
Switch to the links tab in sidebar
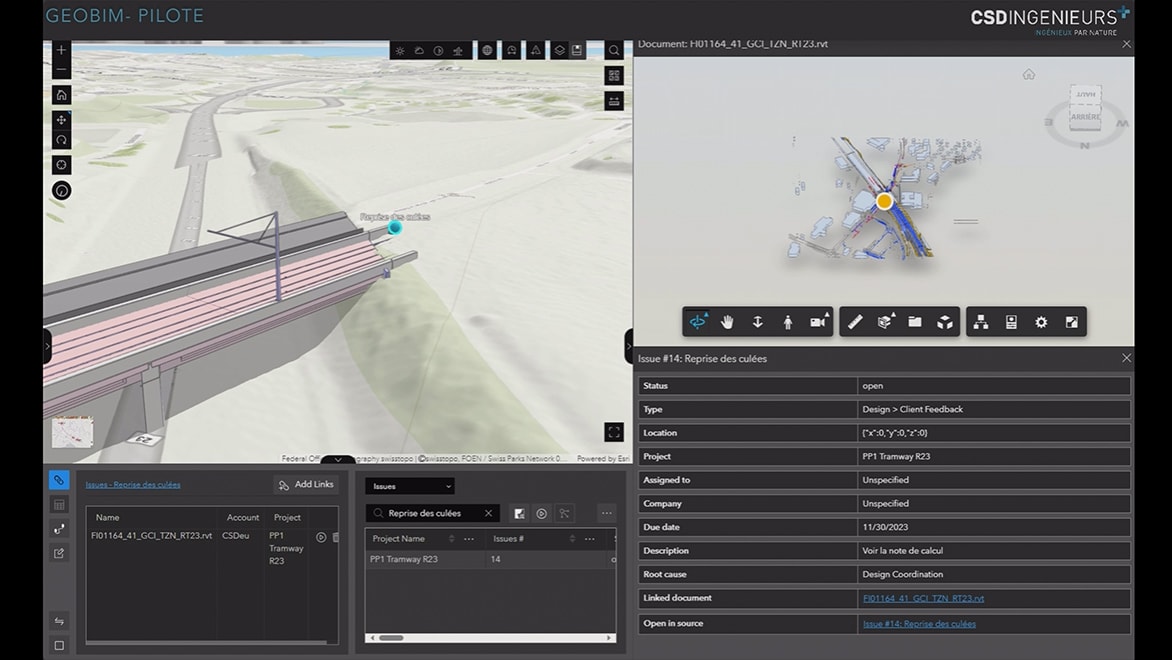click(x=59, y=480)
